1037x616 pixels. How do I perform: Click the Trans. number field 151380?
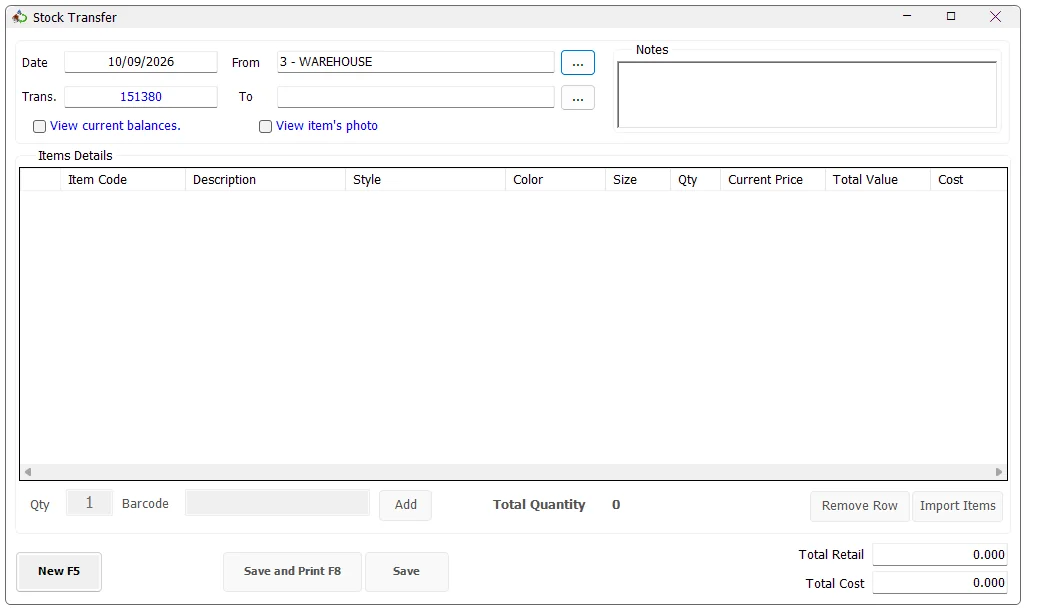(x=141, y=97)
